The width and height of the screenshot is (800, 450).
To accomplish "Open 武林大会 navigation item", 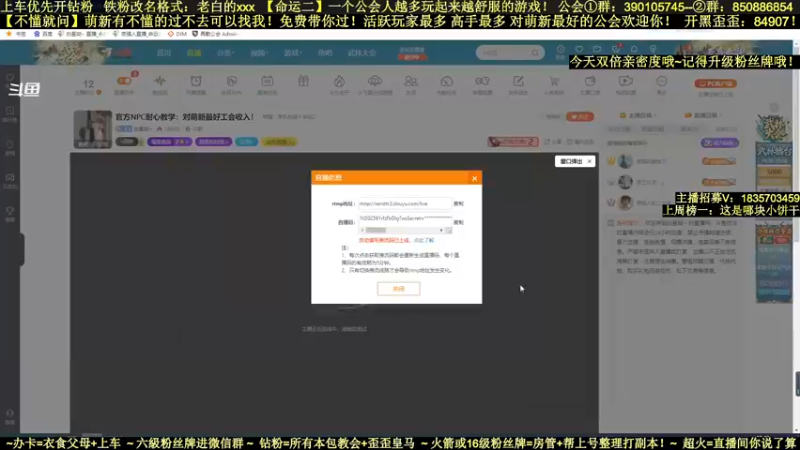I will click(x=362, y=53).
